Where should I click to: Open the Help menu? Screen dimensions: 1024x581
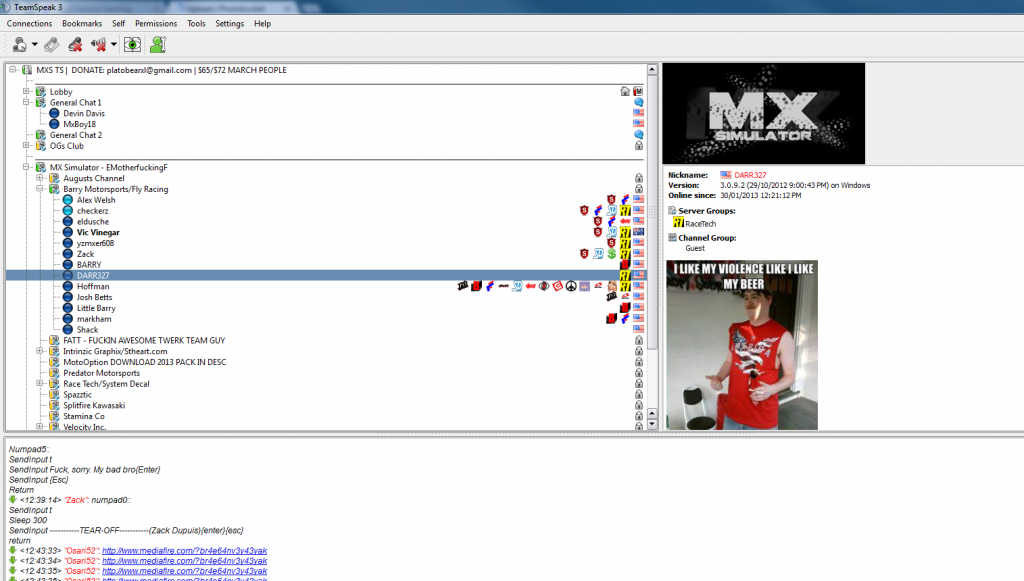(x=263, y=24)
